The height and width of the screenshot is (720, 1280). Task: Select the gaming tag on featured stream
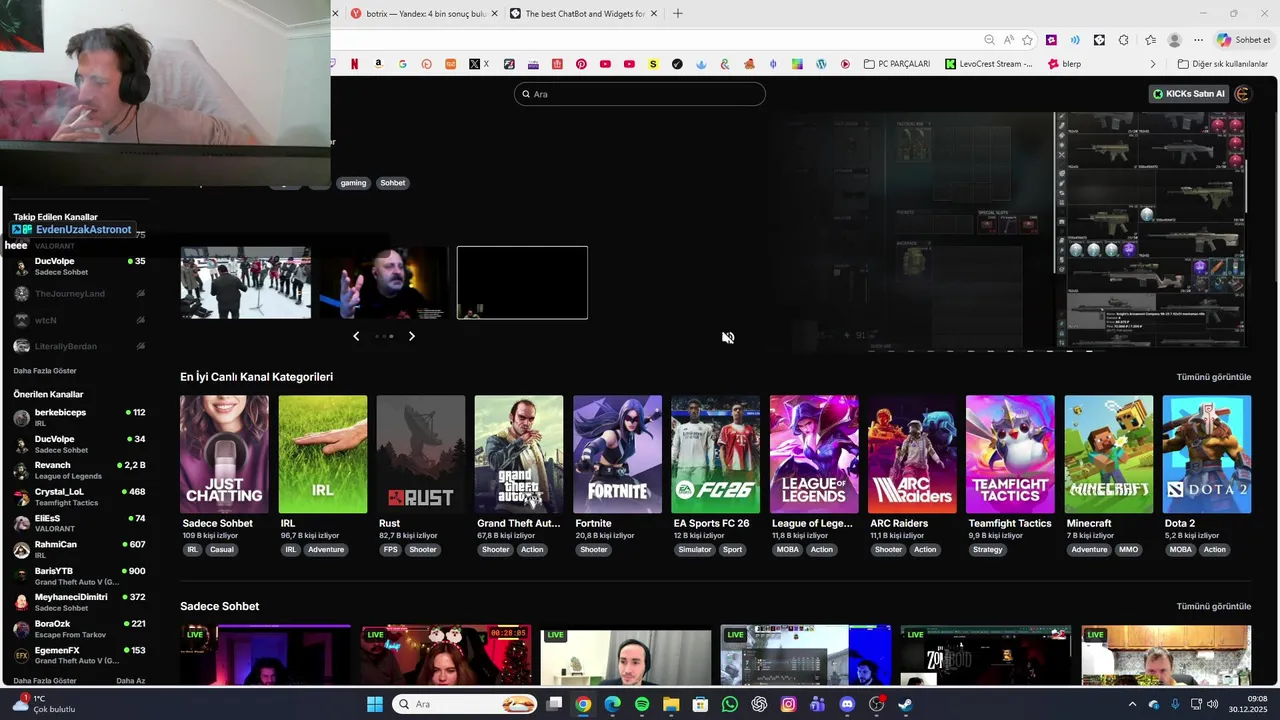[x=353, y=183]
